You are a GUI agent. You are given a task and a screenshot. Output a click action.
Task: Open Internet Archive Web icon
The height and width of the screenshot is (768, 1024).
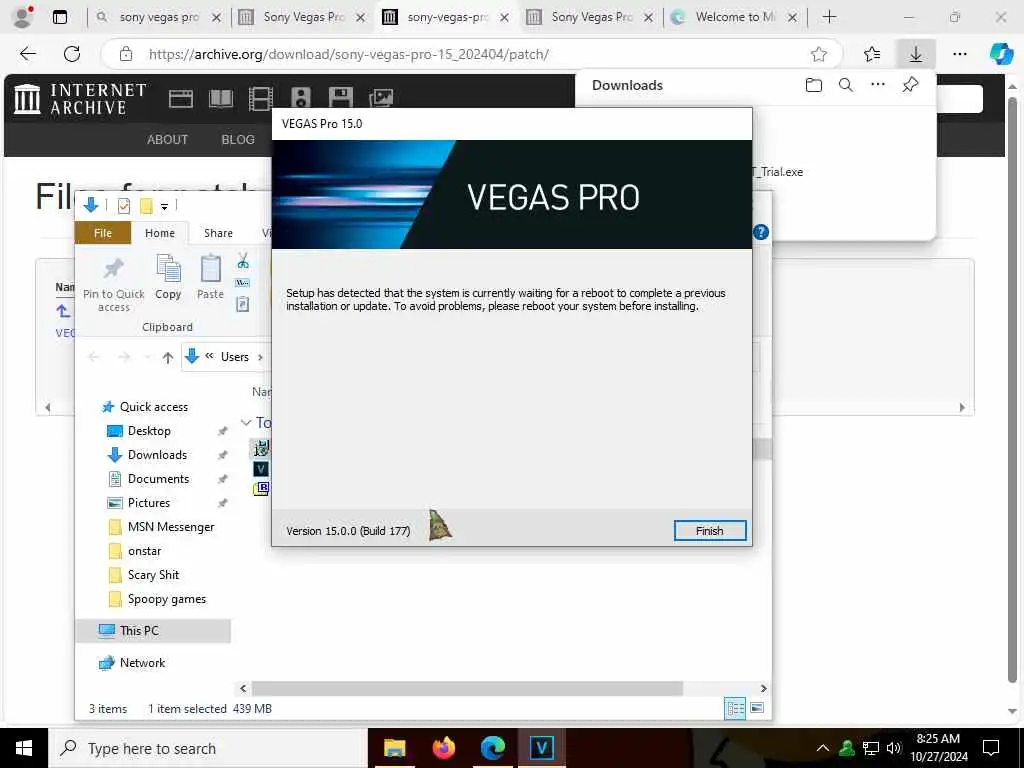click(181, 99)
